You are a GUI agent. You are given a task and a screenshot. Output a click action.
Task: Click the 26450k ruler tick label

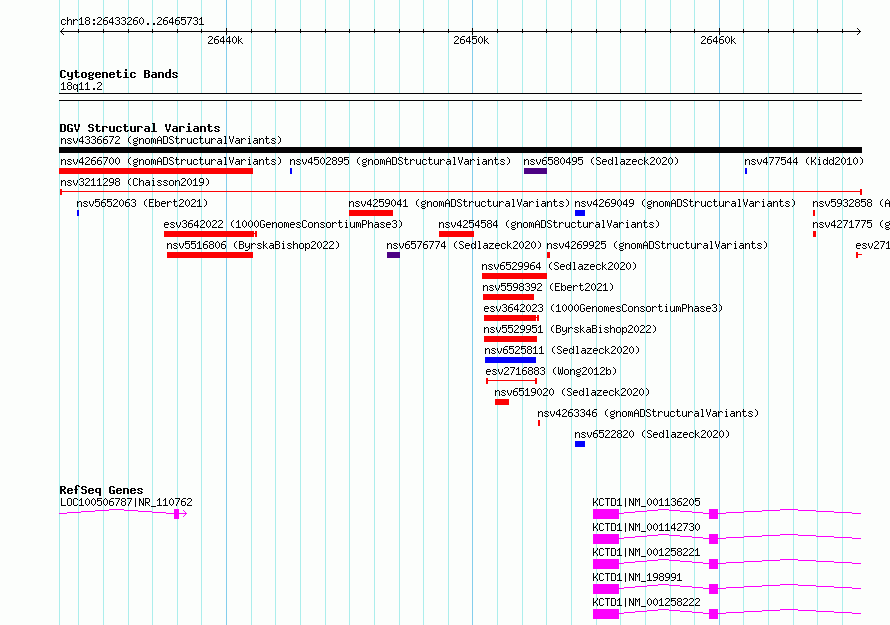(x=471, y=40)
